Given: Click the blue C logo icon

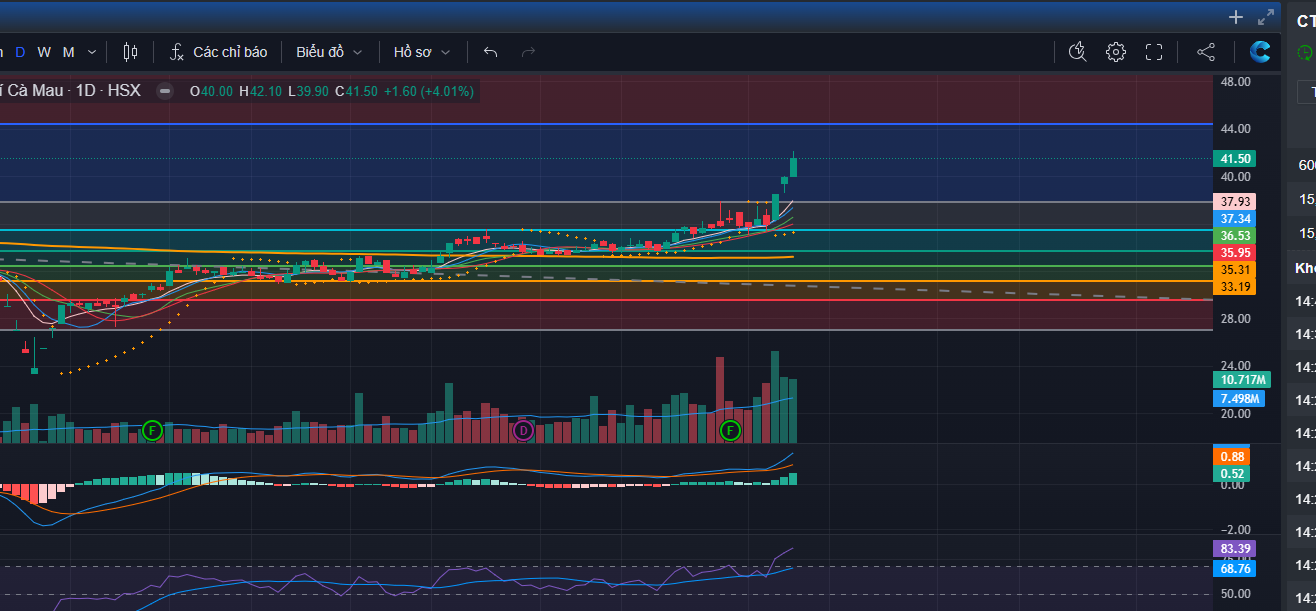Looking at the screenshot, I should (x=1260, y=52).
